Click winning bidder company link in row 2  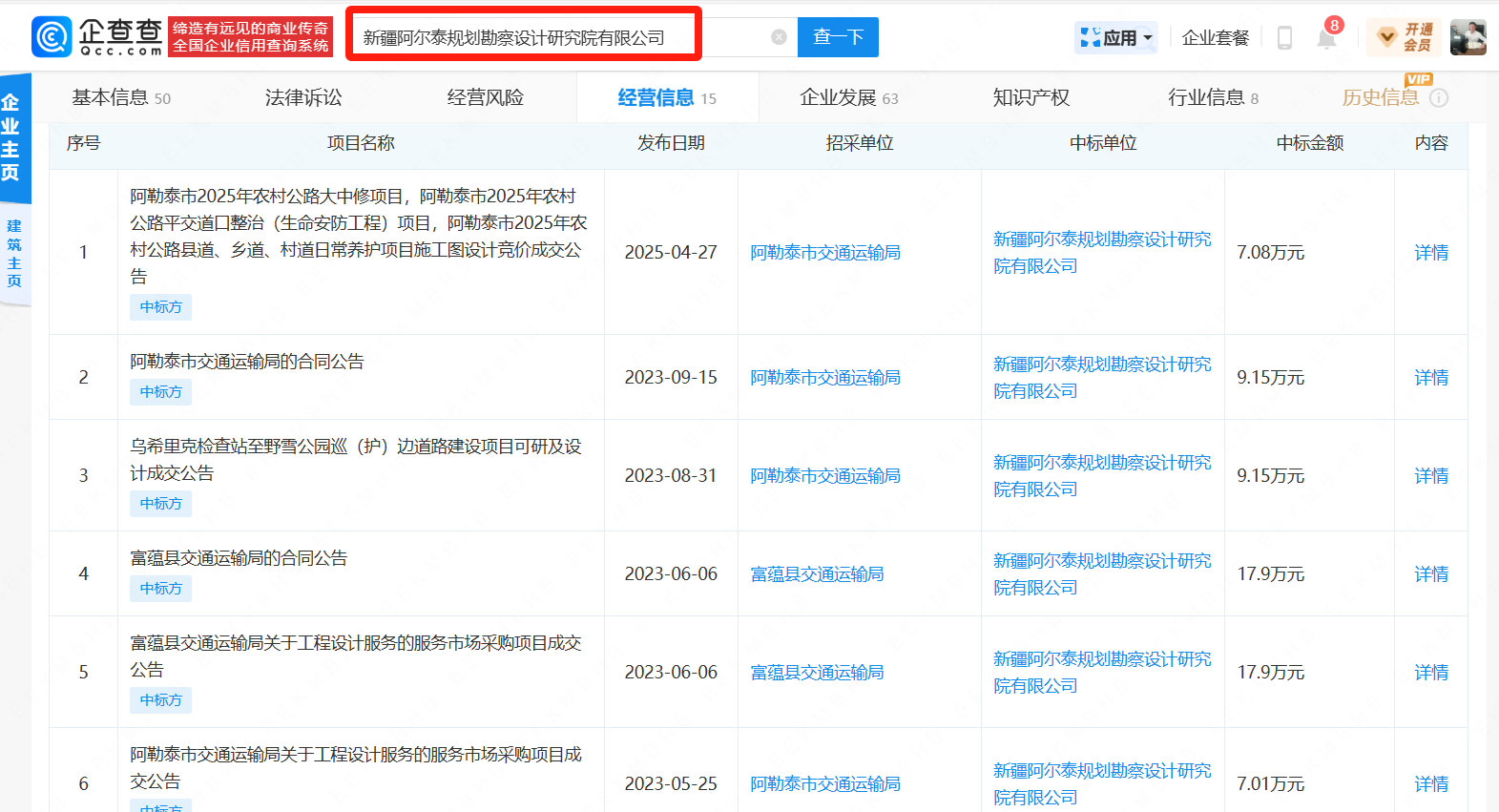coord(1102,377)
